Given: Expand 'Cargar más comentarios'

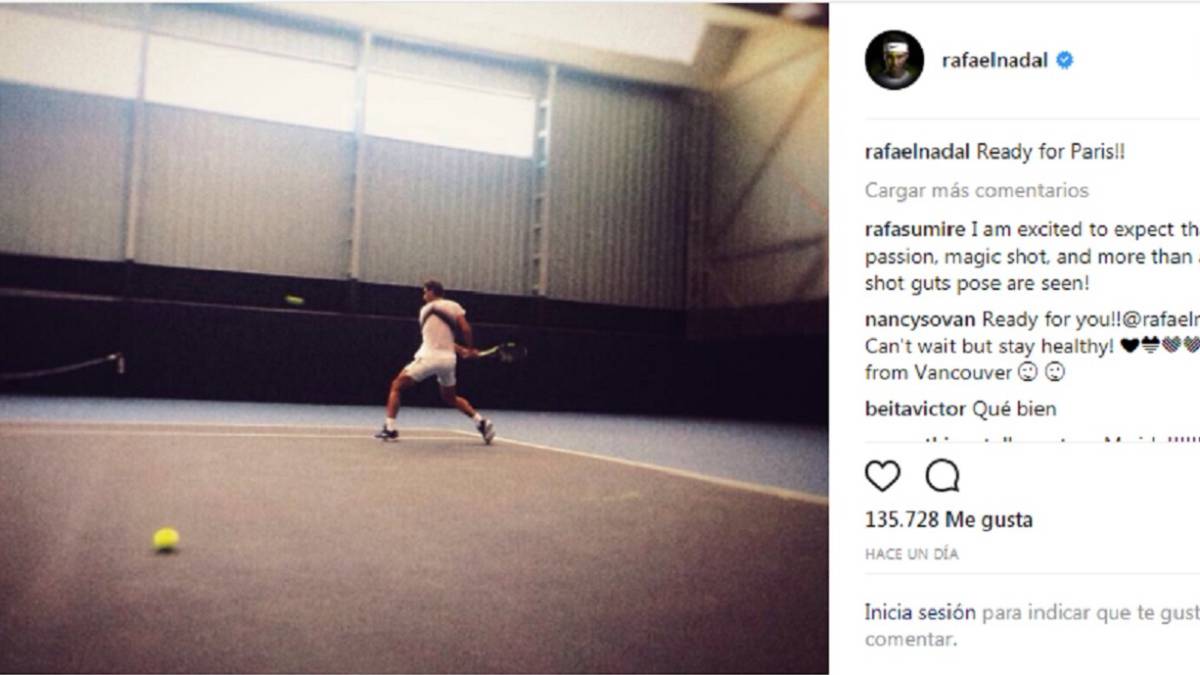Looking at the screenshot, I should 977,190.
